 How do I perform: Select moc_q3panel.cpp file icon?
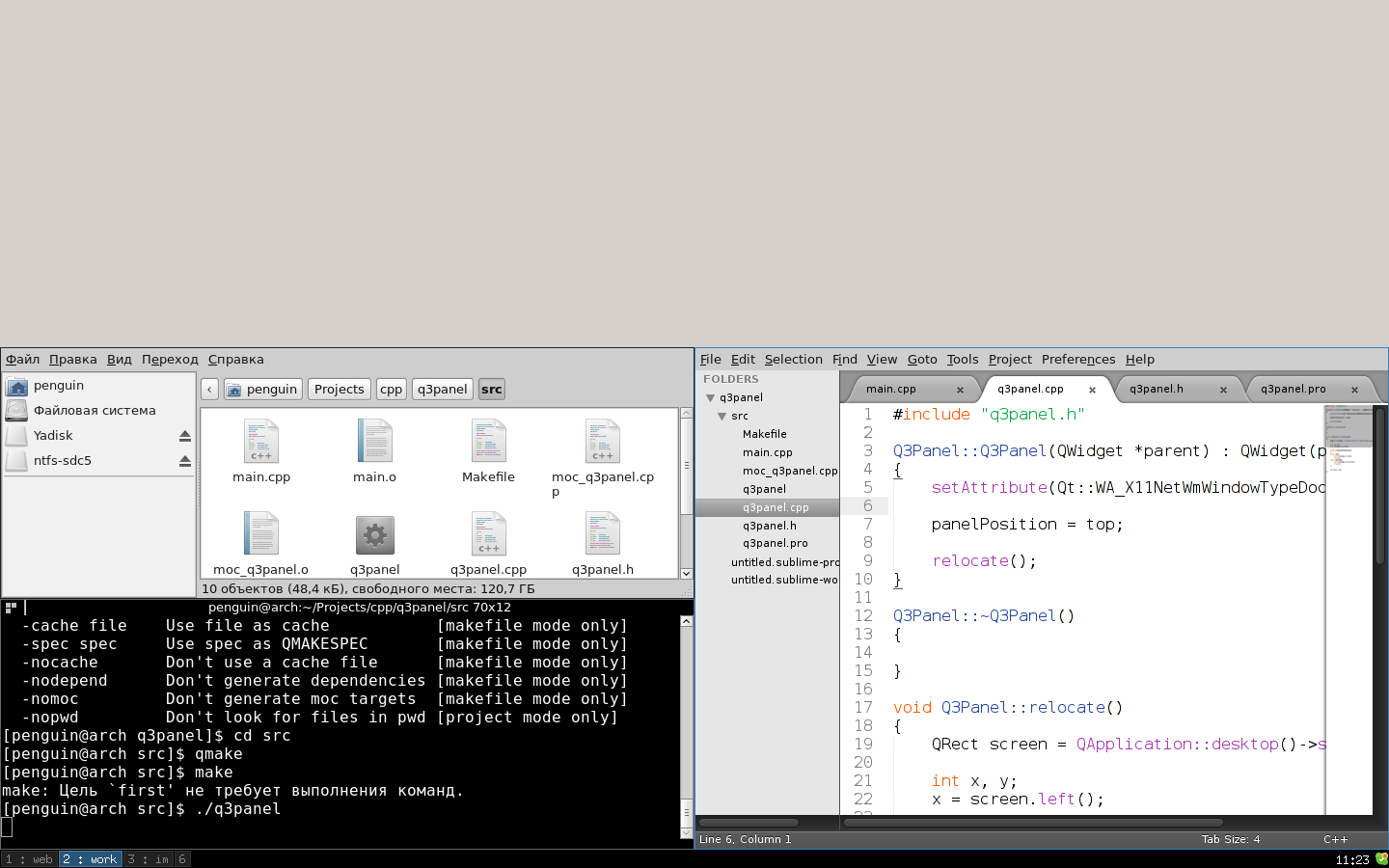coord(603,441)
